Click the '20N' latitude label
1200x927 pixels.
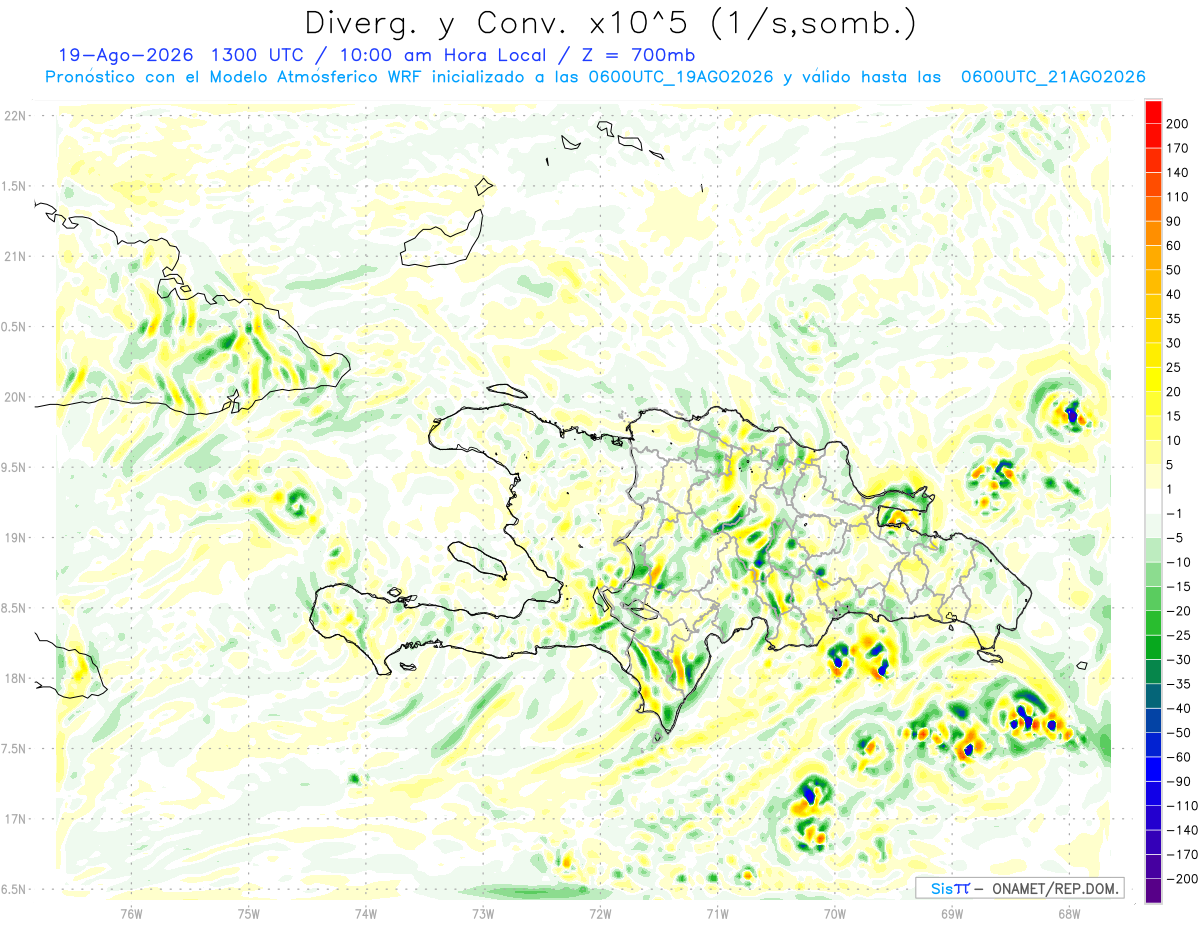point(14,397)
